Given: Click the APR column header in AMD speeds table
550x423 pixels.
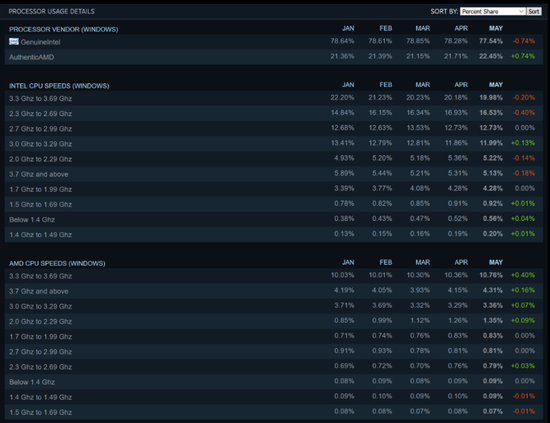Looking at the screenshot, I should tap(461, 262).
